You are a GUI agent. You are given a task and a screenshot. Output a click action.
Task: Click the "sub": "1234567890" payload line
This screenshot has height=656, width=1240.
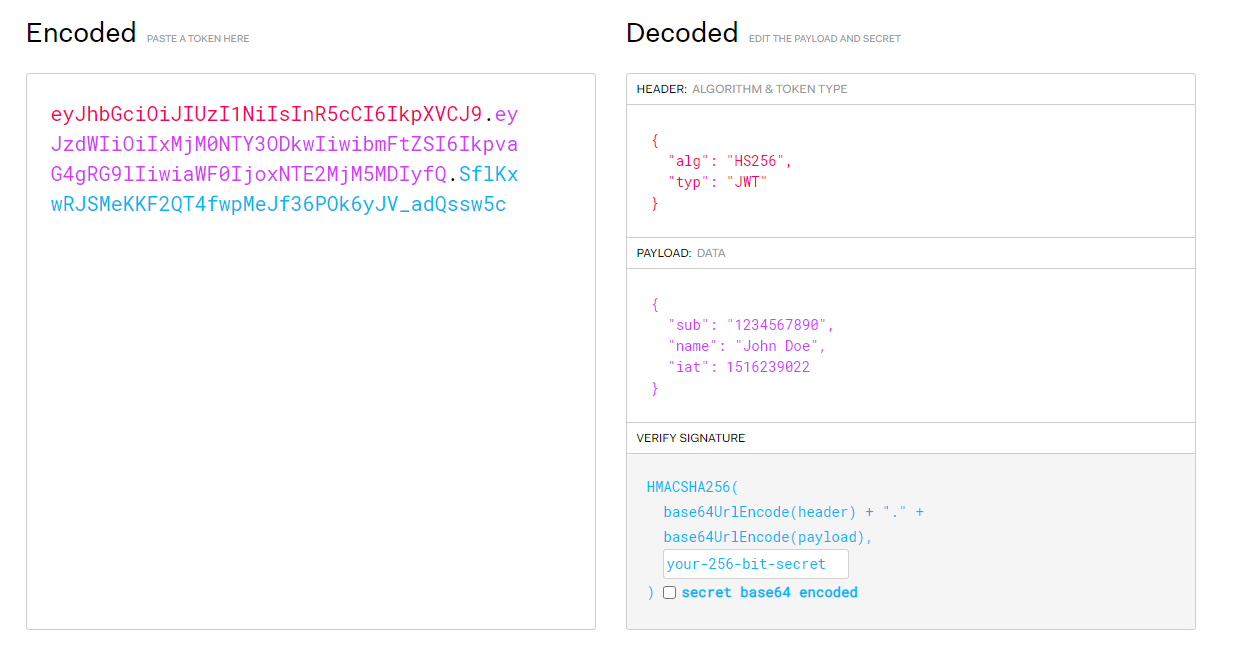click(x=751, y=325)
